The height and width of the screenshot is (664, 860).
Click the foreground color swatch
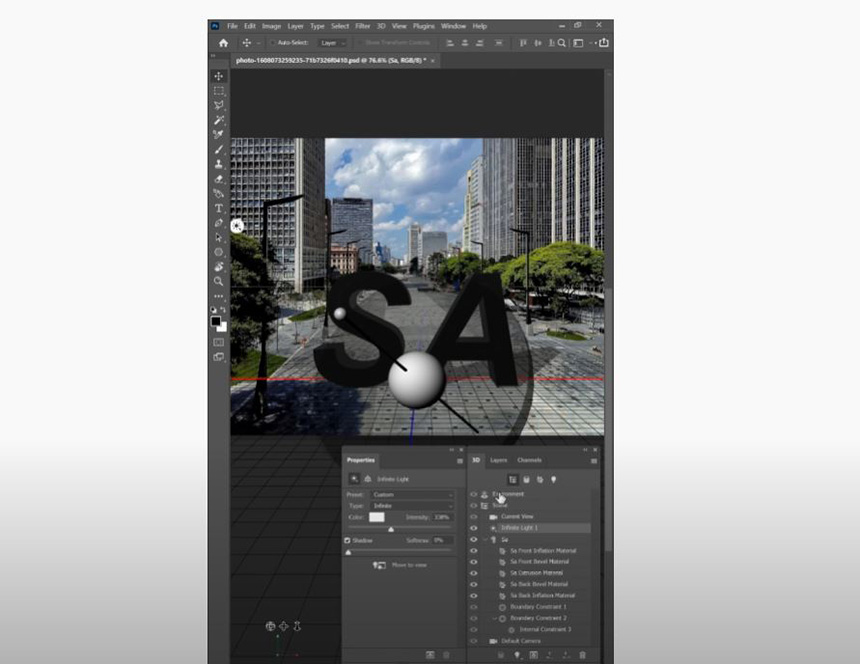point(216,321)
